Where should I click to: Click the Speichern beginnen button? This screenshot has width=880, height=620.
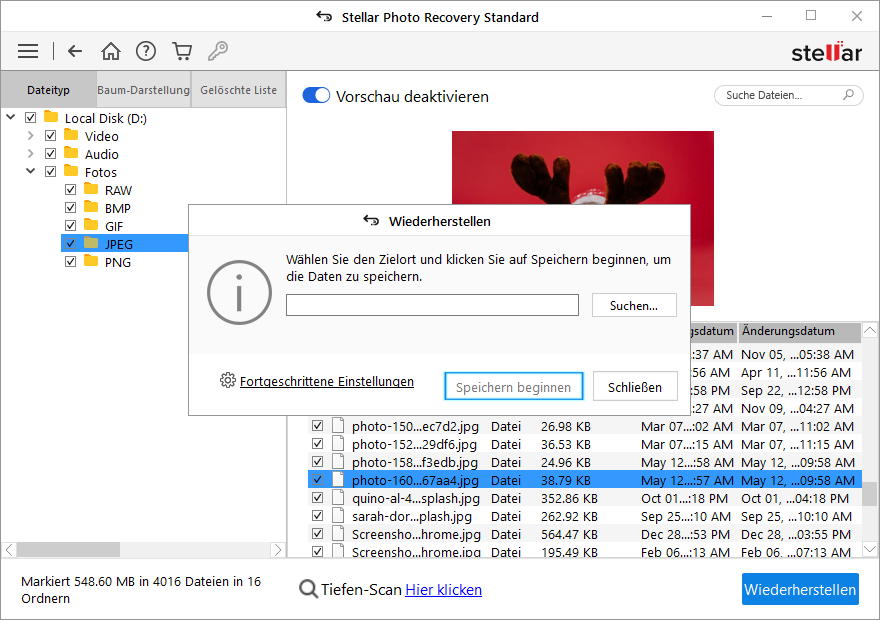[x=514, y=387]
